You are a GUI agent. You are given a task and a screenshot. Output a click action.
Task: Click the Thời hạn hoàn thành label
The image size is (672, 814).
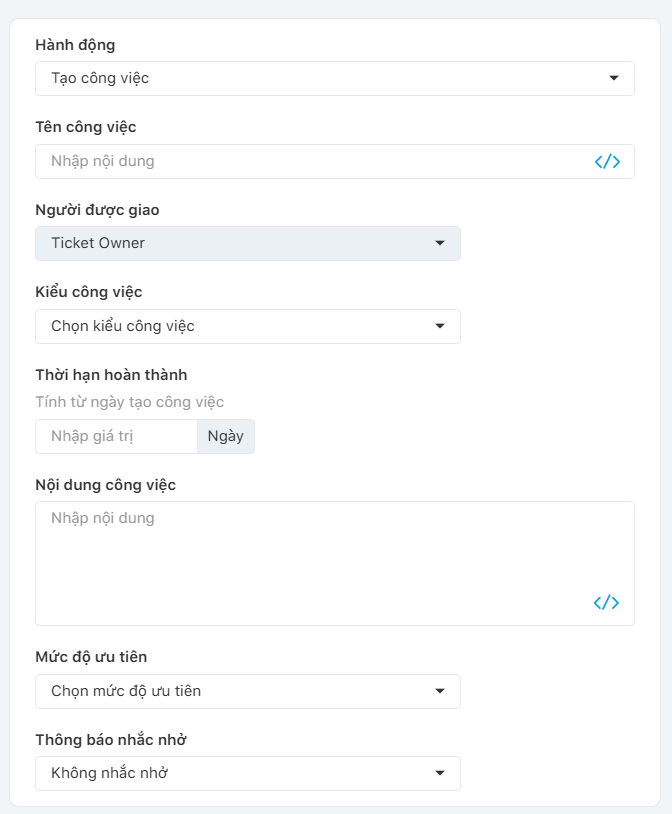click(111, 375)
